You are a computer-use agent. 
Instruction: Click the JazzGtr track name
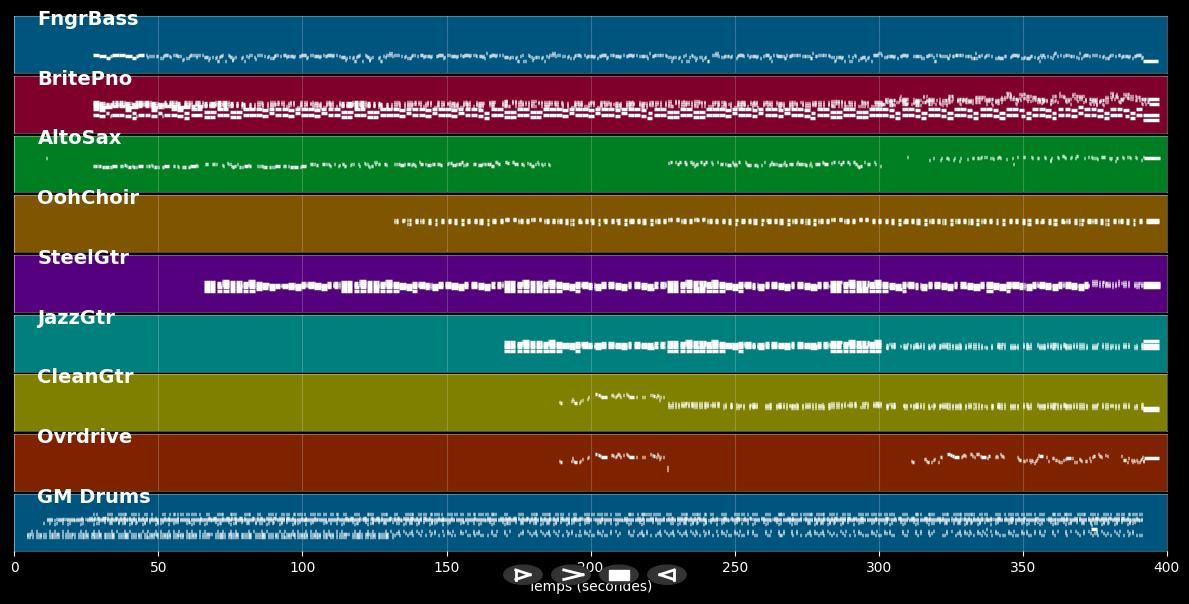(x=75, y=317)
